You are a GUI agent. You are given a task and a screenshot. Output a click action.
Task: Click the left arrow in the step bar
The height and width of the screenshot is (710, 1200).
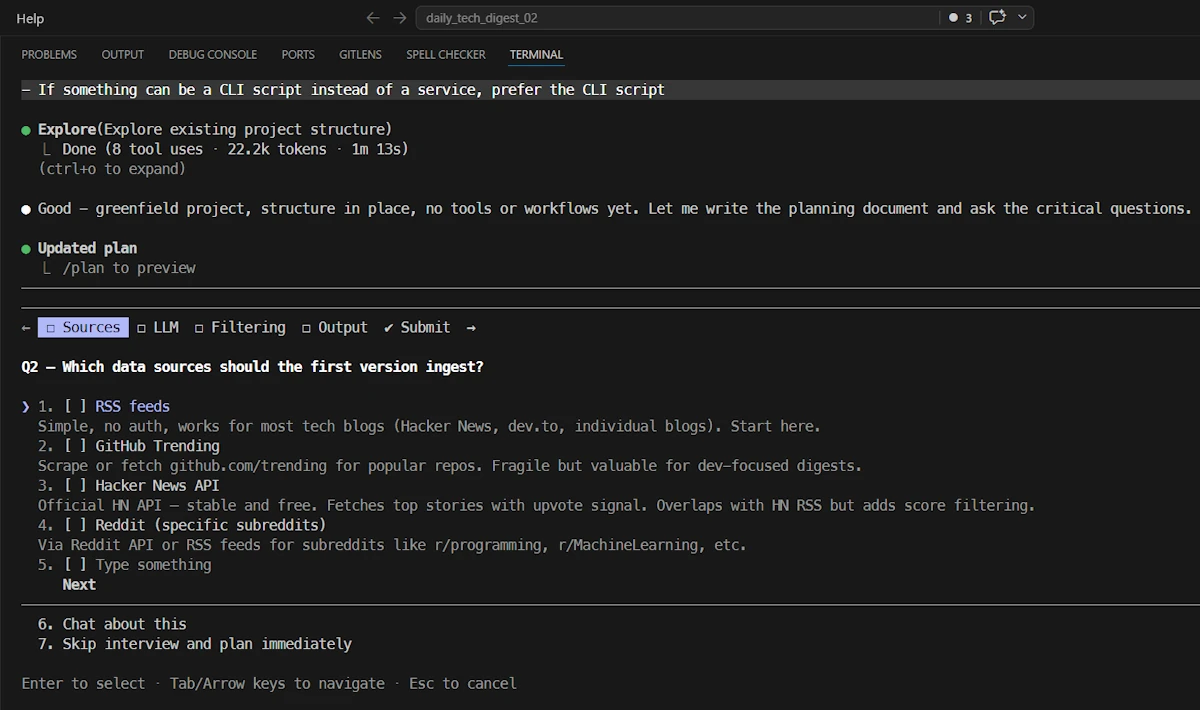(24, 327)
